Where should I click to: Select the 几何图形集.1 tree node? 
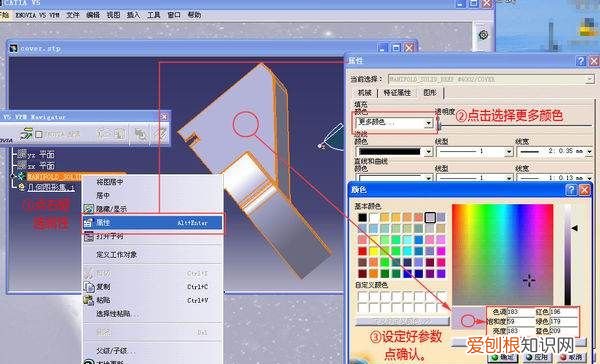51,187
